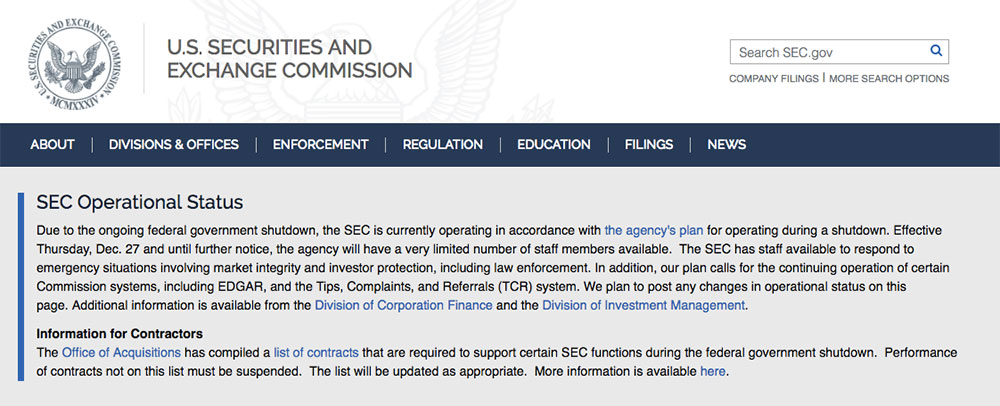Click the U.S. Securities and Exchange Commission title

click(x=290, y=59)
